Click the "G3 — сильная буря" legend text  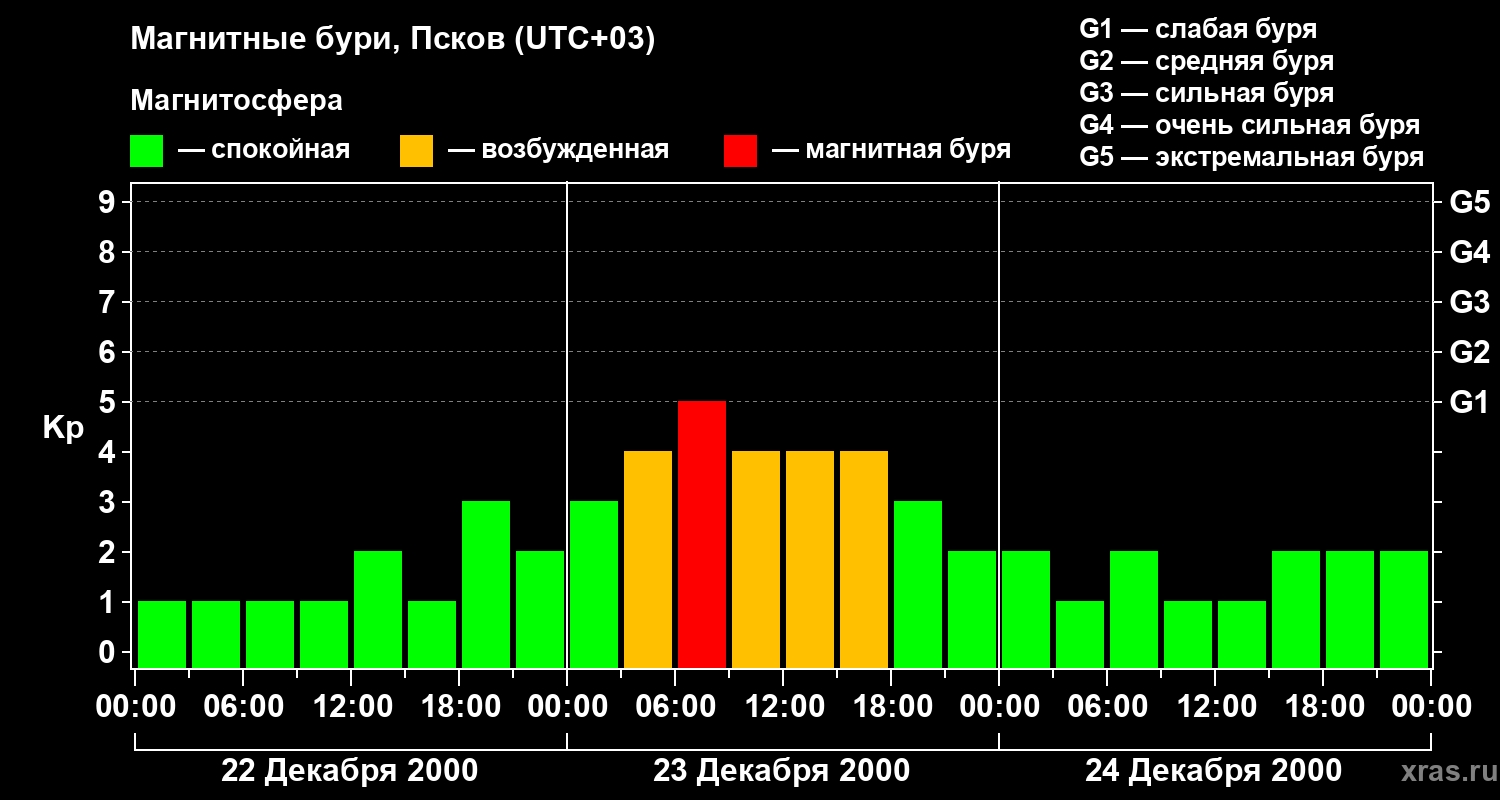coord(1206,93)
